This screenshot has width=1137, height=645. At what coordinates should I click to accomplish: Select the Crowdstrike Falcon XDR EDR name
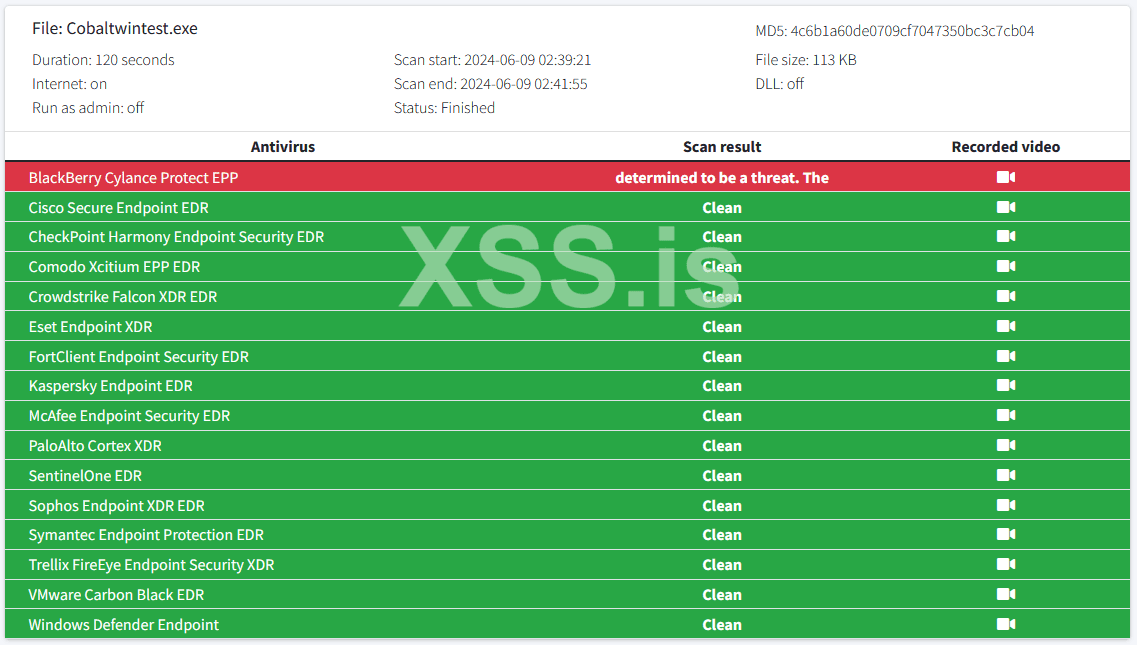pyautogui.click(x=123, y=297)
